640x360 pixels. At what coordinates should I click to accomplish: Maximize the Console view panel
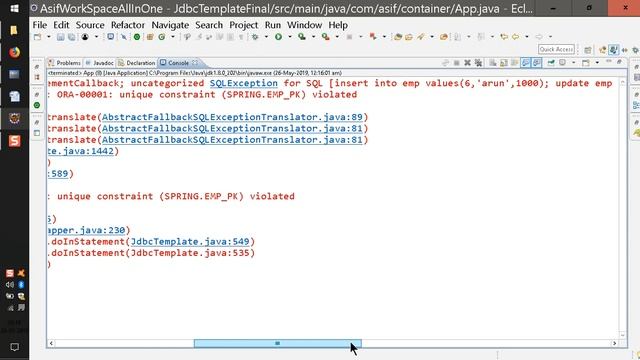619,62
